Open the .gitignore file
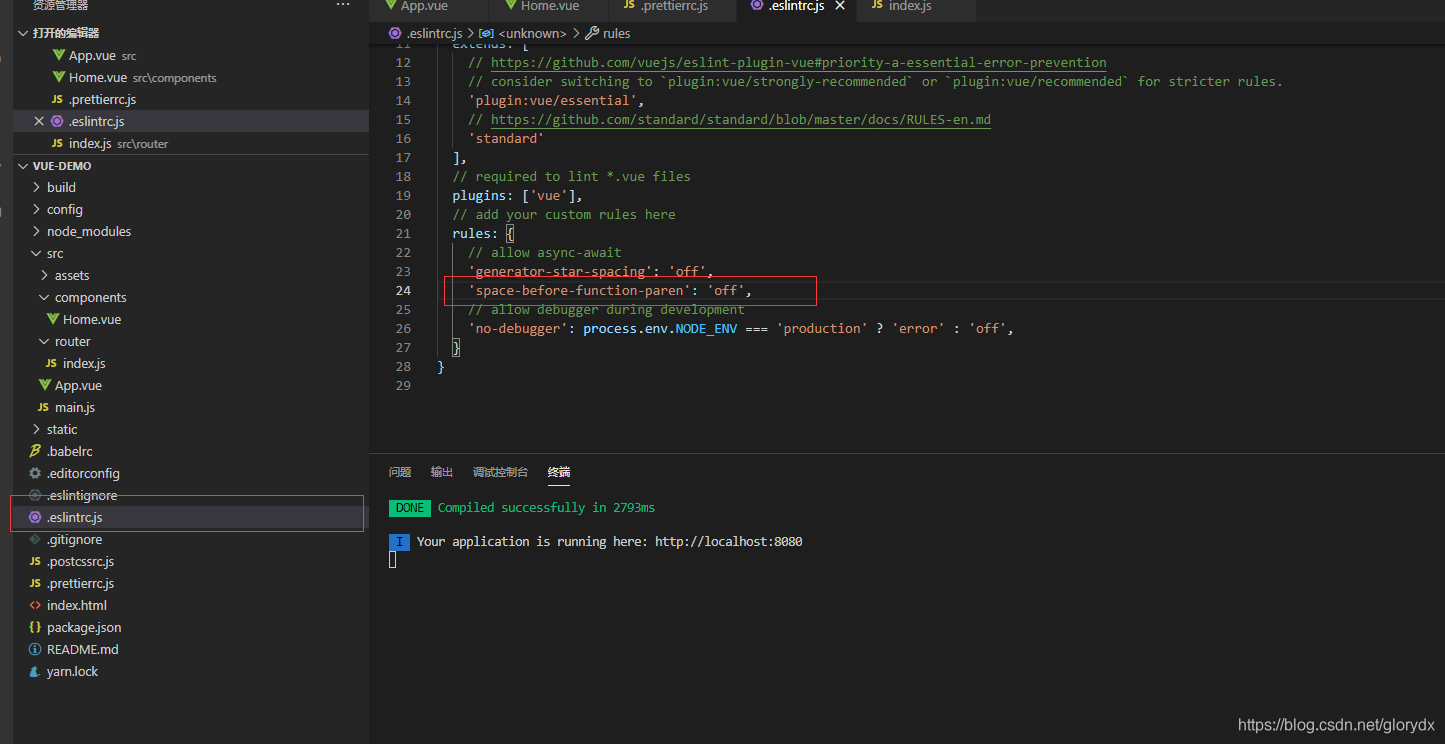The height and width of the screenshot is (744, 1445). [74, 539]
